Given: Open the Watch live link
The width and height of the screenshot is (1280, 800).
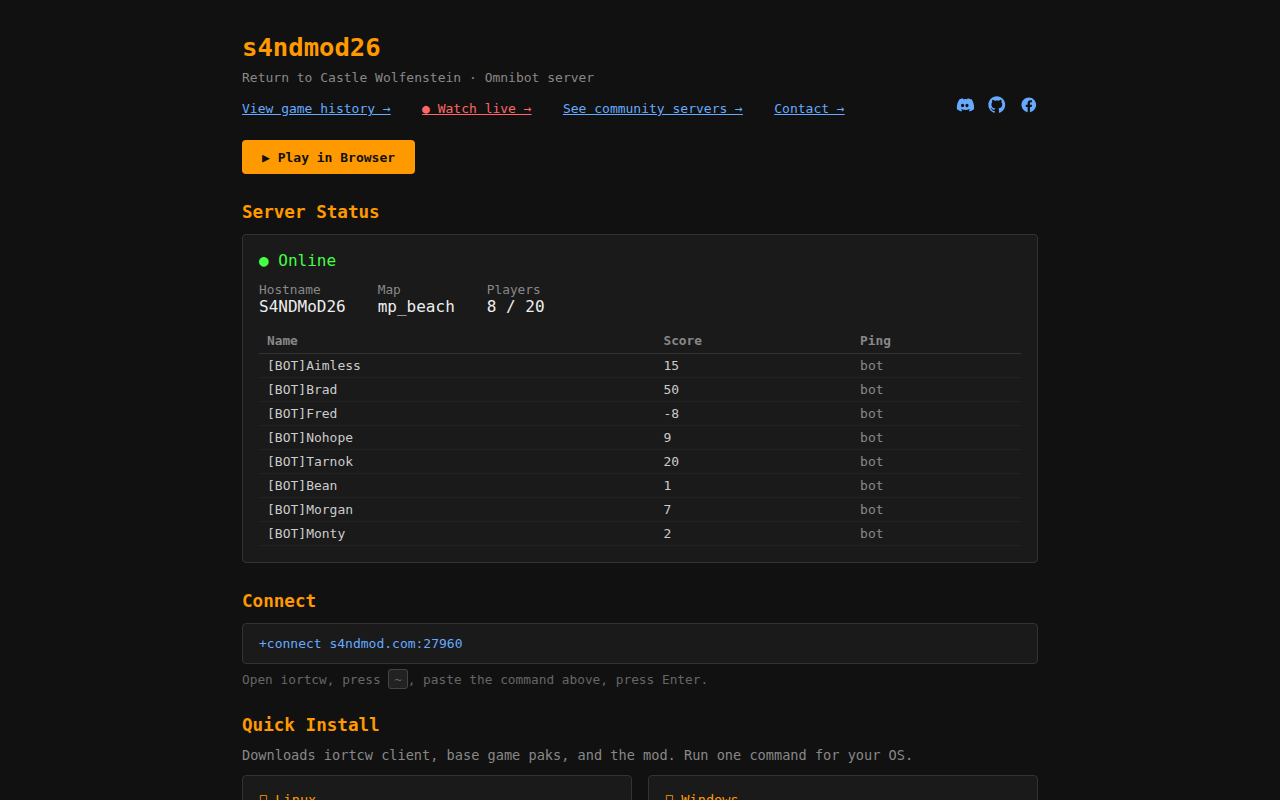Looking at the screenshot, I should (x=477, y=108).
